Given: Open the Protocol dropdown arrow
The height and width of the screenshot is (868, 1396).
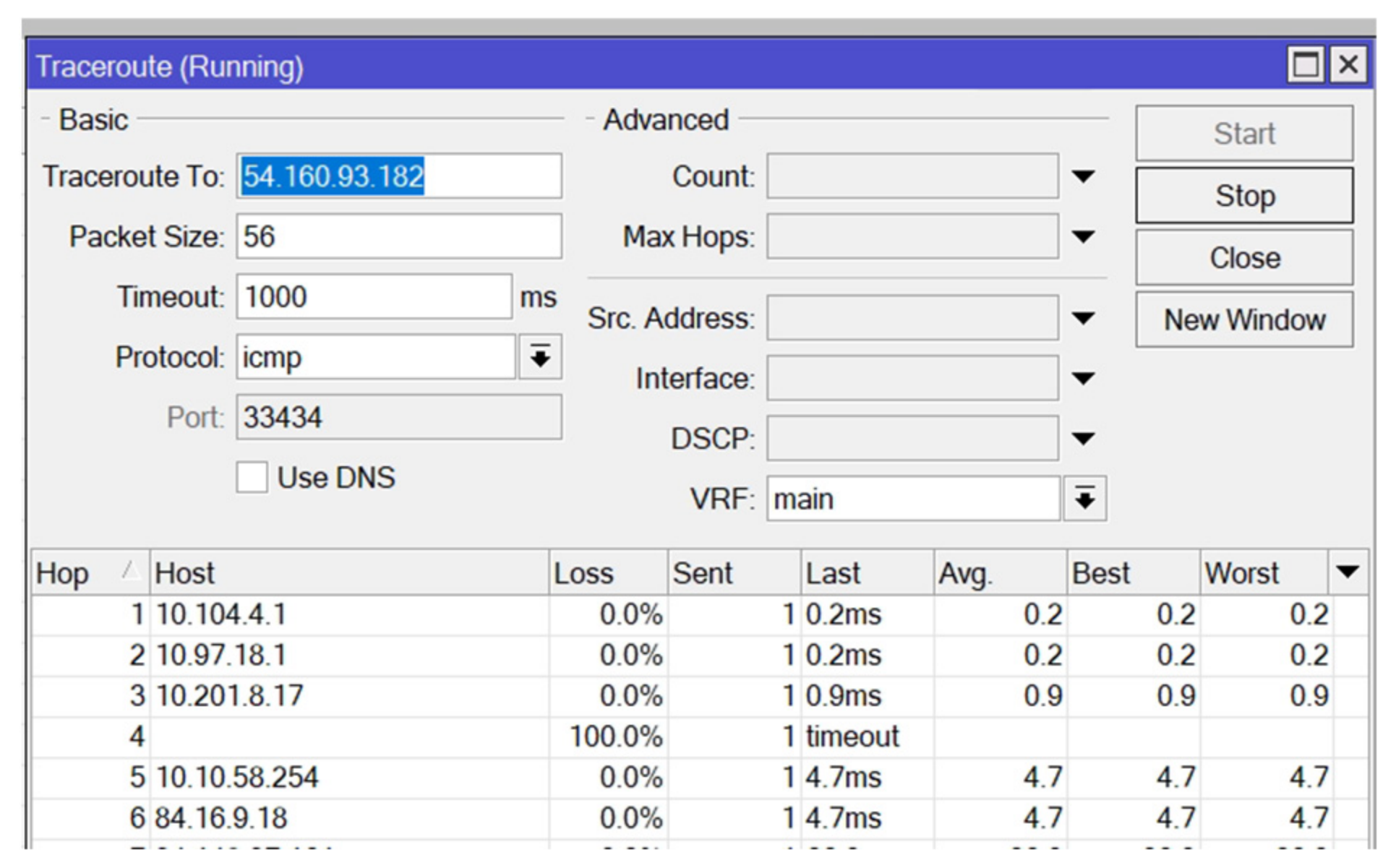Looking at the screenshot, I should point(540,357).
